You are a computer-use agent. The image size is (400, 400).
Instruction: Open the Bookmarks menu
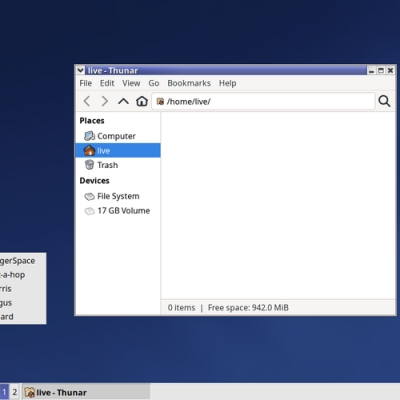(189, 83)
